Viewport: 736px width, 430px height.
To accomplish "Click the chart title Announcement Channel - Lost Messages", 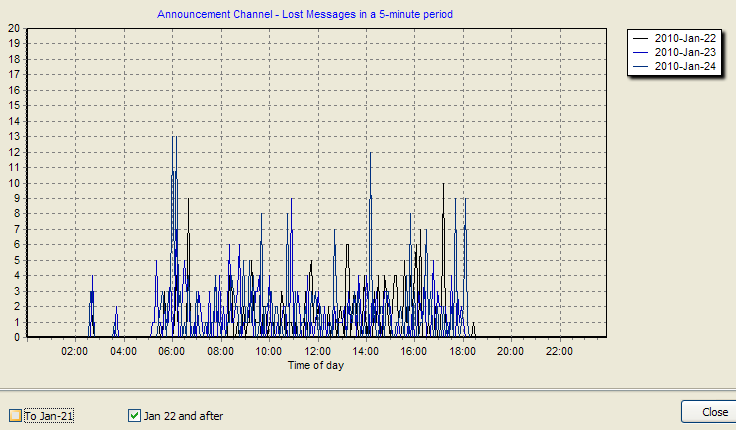I will click(x=305, y=14).
